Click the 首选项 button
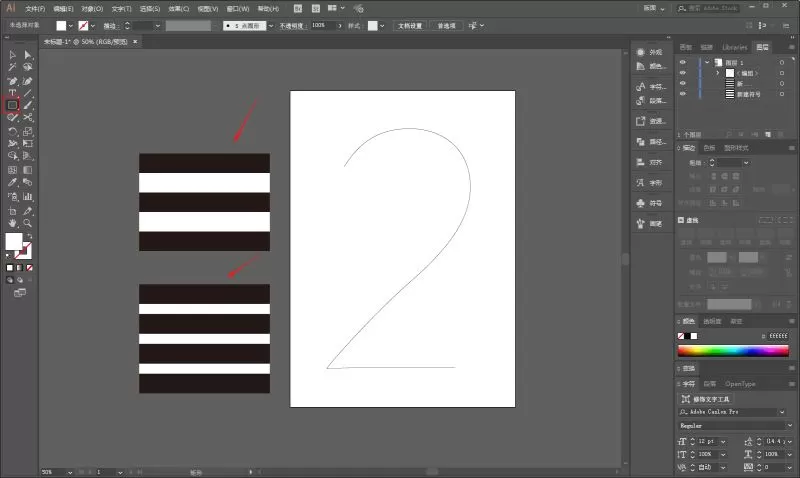 click(x=446, y=26)
